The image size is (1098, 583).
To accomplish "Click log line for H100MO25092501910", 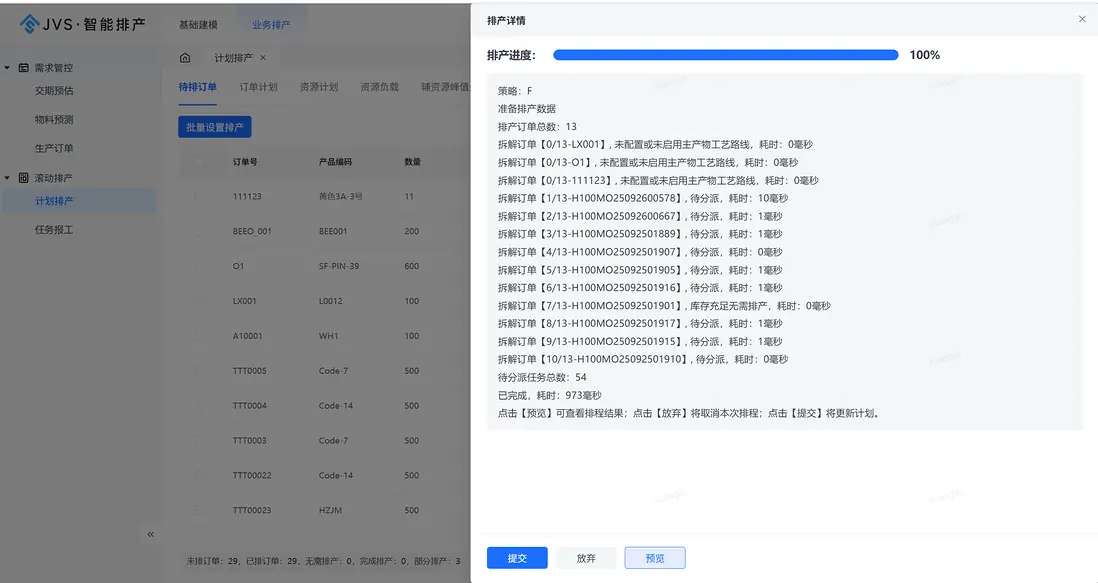I will [643, 360].
